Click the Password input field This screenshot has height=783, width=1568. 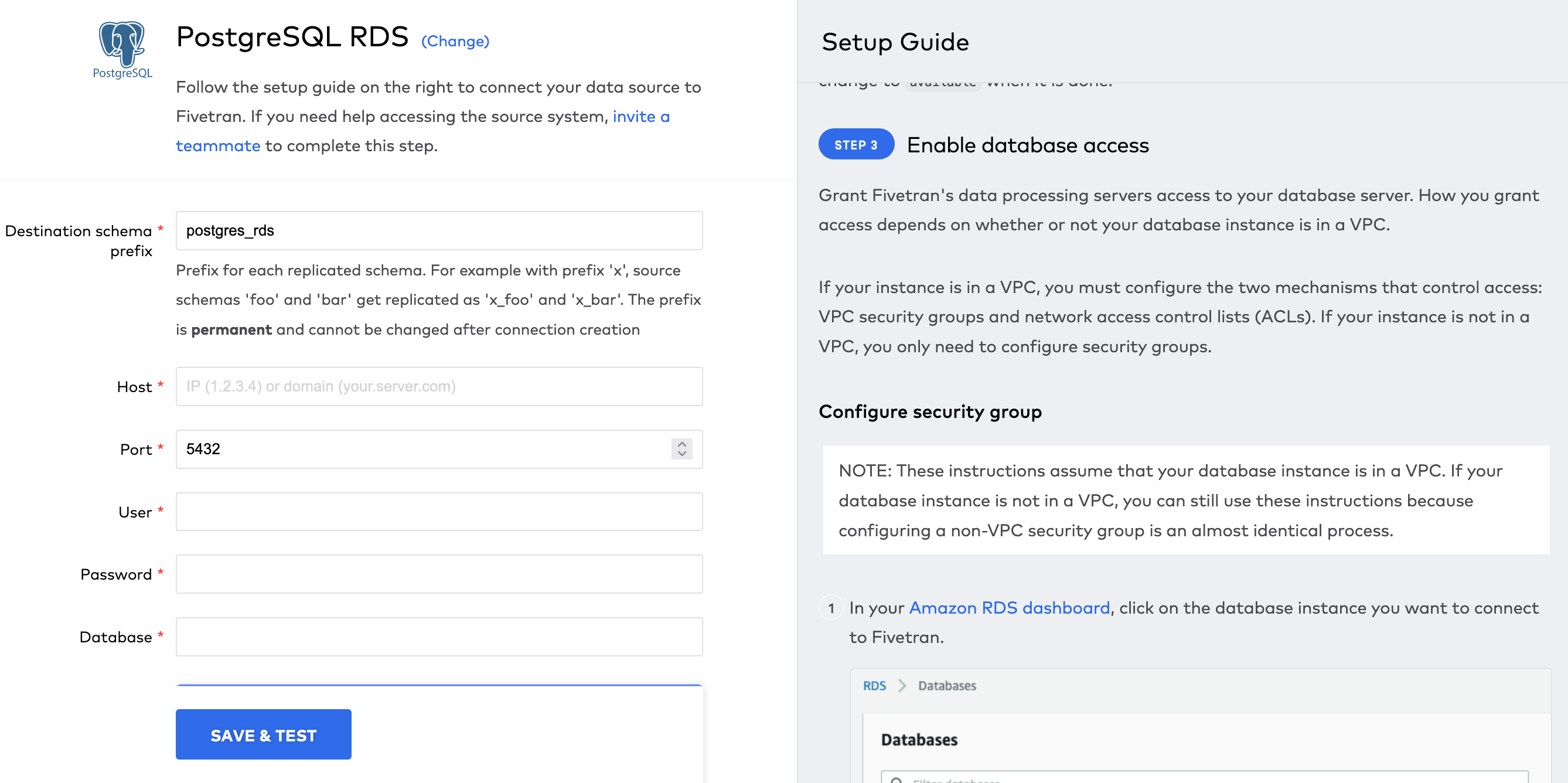click(439, 574)
